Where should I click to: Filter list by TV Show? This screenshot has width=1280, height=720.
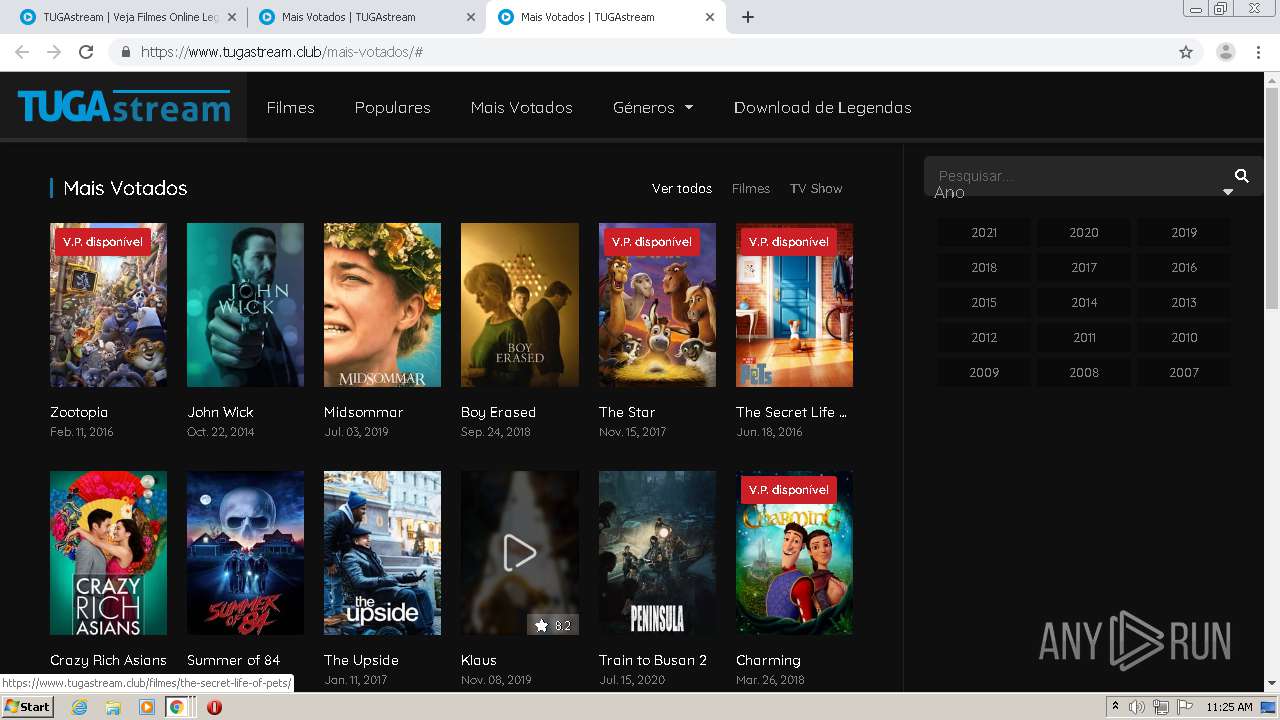point(816,188)
